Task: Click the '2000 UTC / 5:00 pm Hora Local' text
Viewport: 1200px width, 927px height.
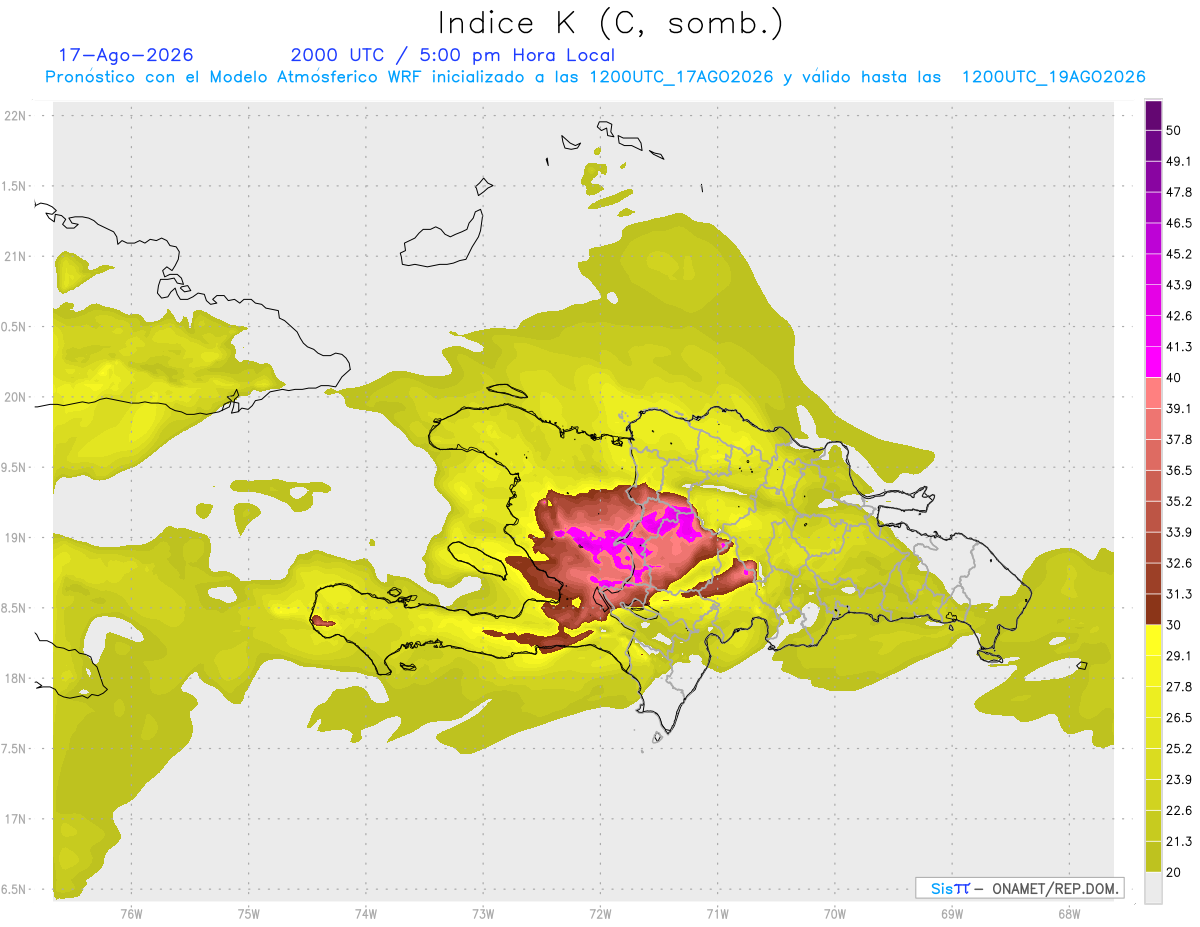Action: click(453, 55)
